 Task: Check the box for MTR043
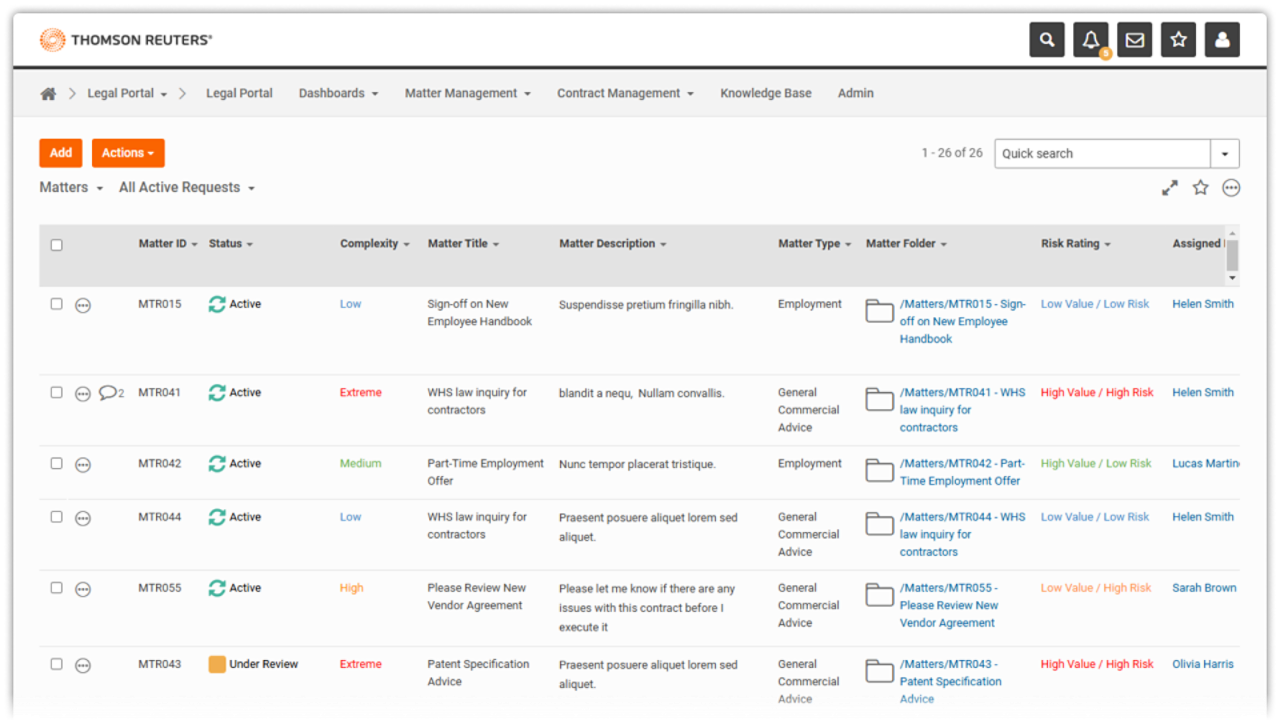(x=57, y=665)
